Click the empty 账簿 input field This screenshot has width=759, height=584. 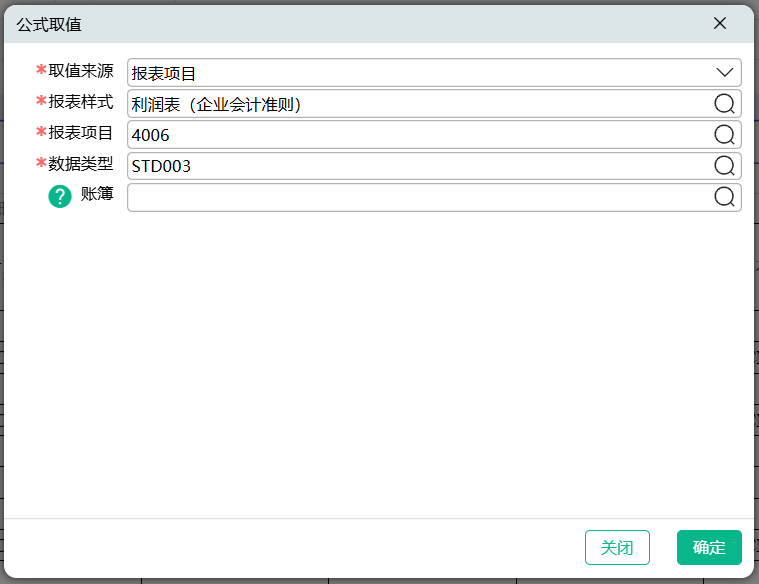[x=420, y=197]
